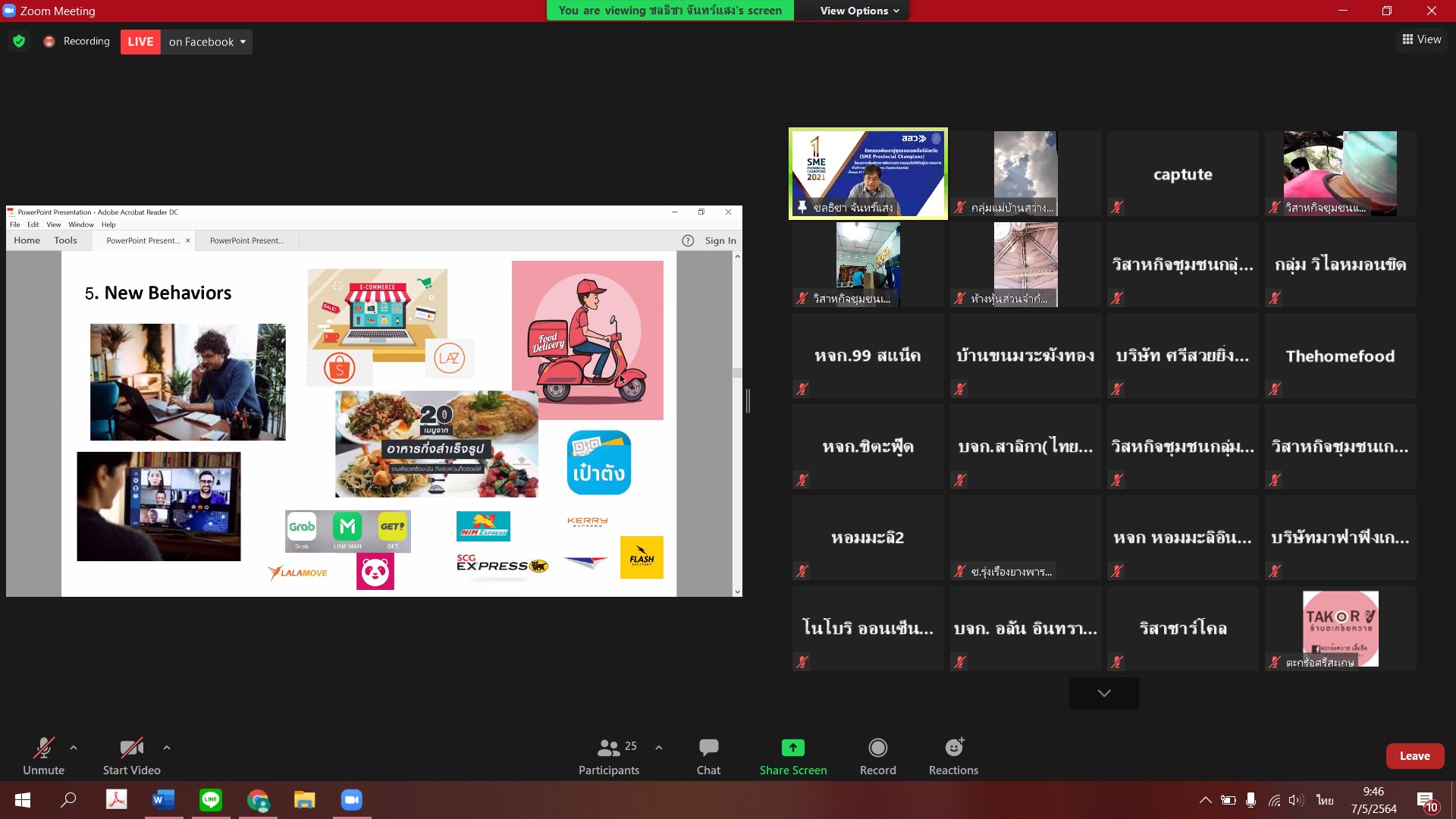The width and height of the screenshot is (1456, 819).
Task: Click the panel divider handle between views
Action: coord(748,401)
